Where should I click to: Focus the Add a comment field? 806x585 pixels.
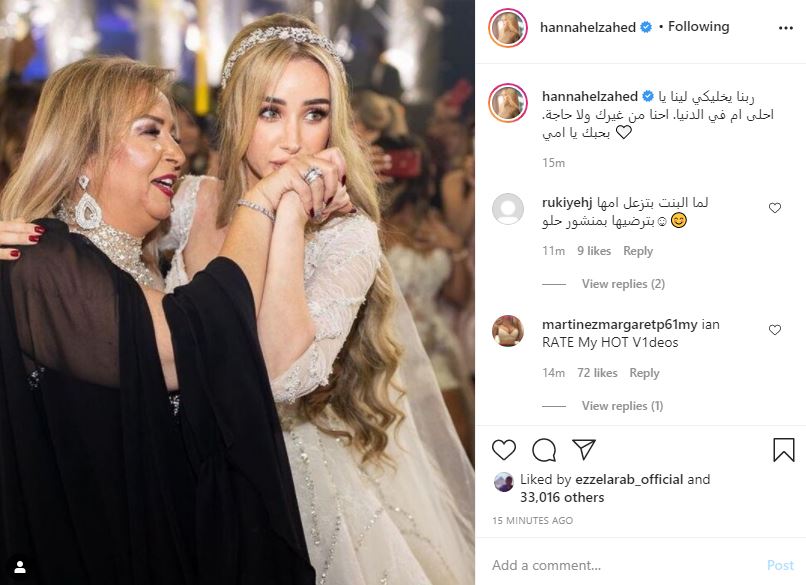620,565
